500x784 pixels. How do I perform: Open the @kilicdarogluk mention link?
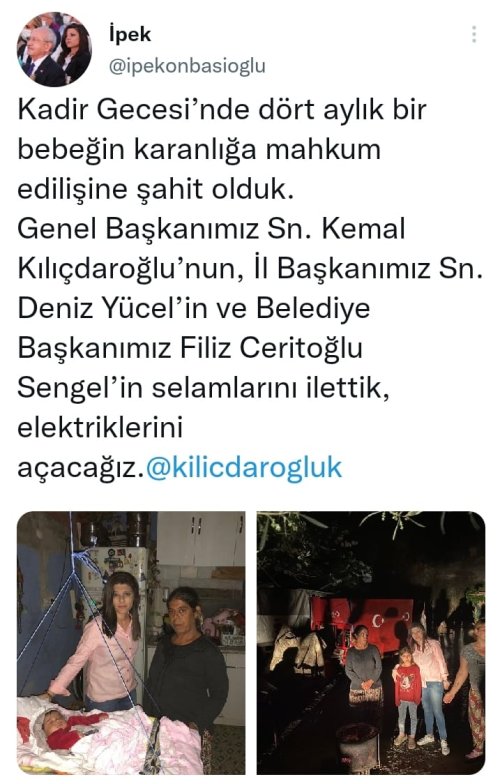(244, 468)
